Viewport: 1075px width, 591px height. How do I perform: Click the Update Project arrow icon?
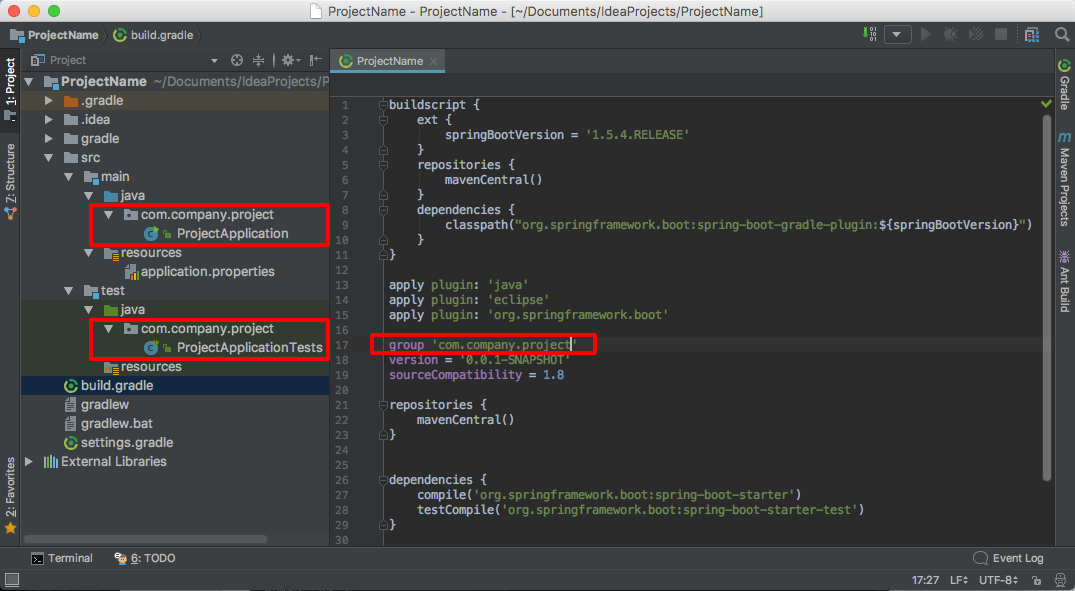pos(870,33)
